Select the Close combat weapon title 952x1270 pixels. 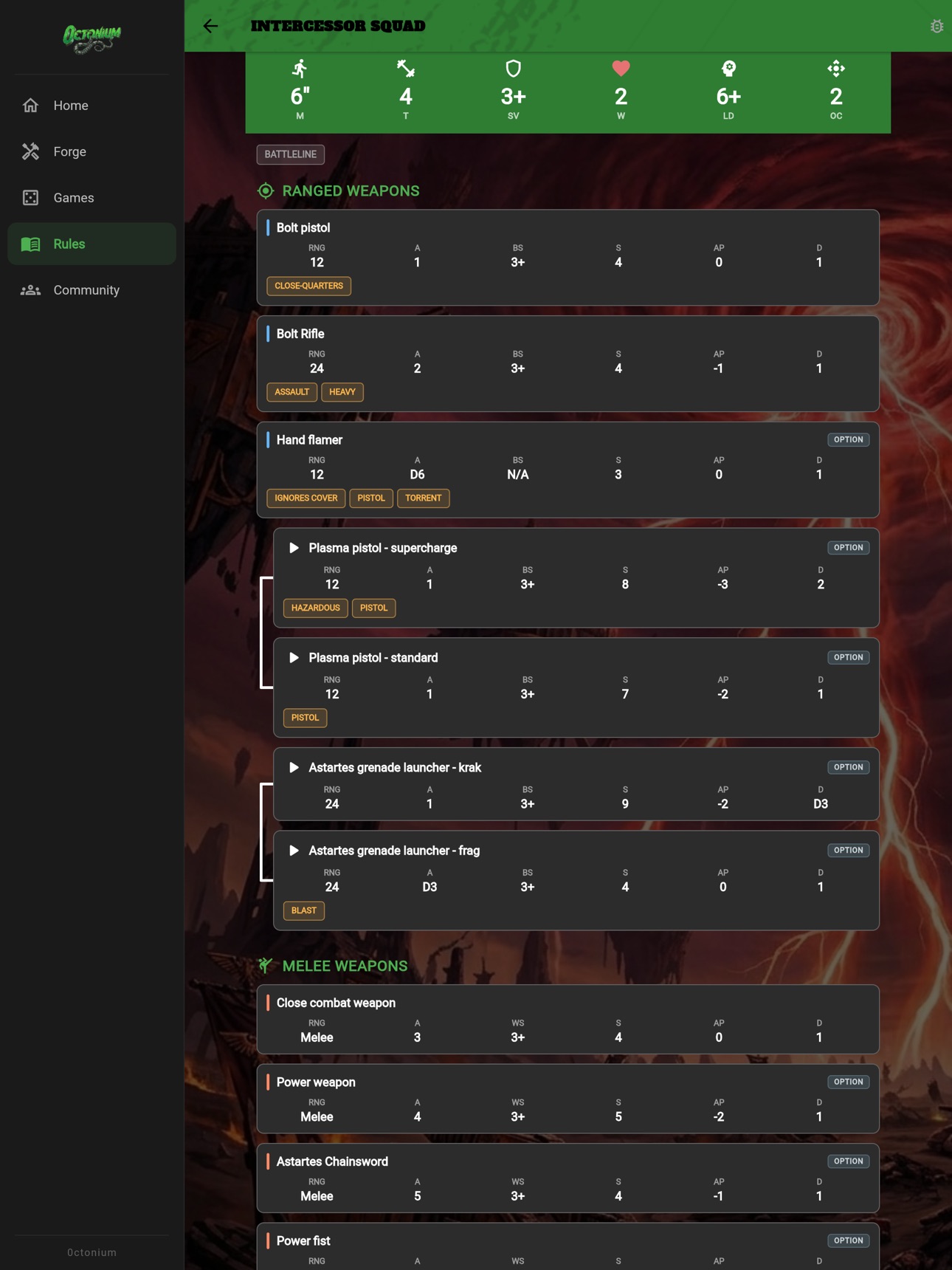[336, 1003]
